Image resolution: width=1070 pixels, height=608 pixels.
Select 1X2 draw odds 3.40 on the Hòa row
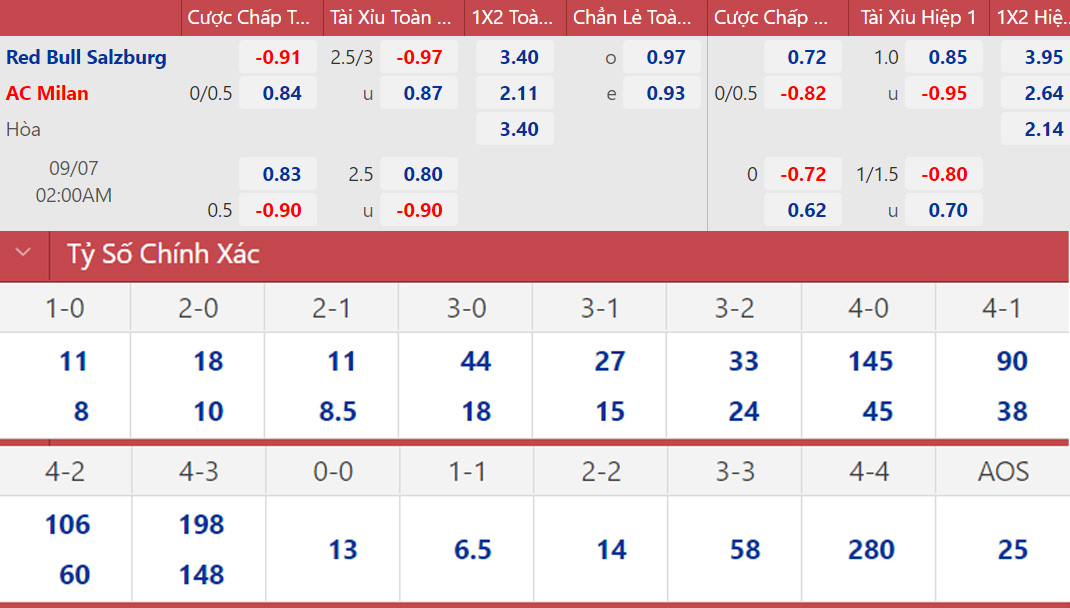(x=519, y=129)
